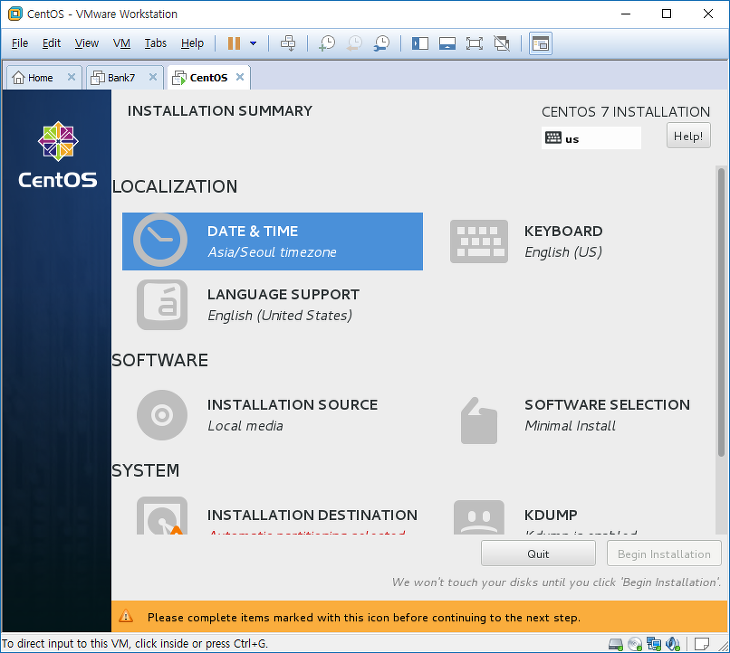Open DATE & TIME settings
The width and height of the screenshot is (730, 653).
[x=272, y=241]
